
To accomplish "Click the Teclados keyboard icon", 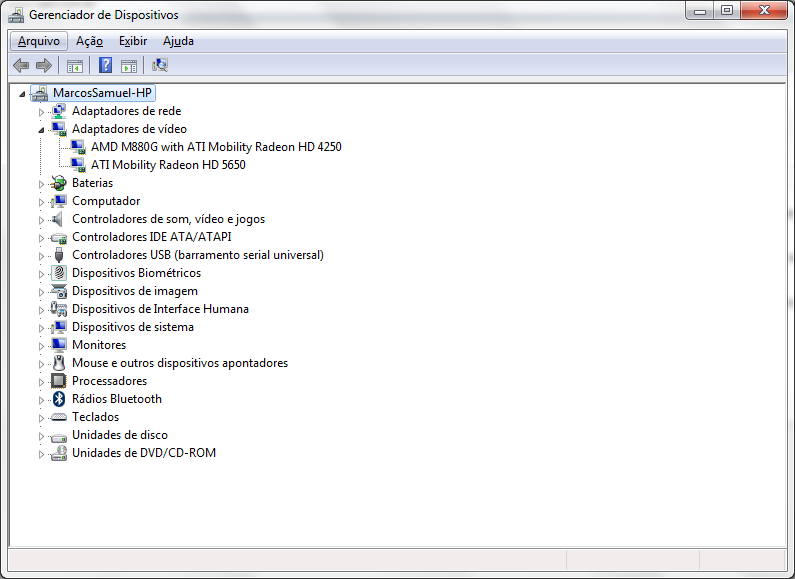I will [x=59, y=417].
